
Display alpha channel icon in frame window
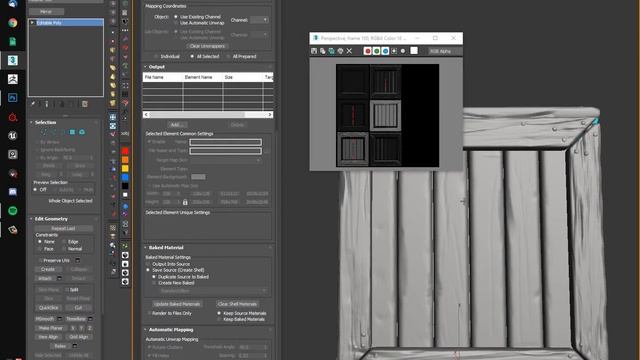point(394,51)
